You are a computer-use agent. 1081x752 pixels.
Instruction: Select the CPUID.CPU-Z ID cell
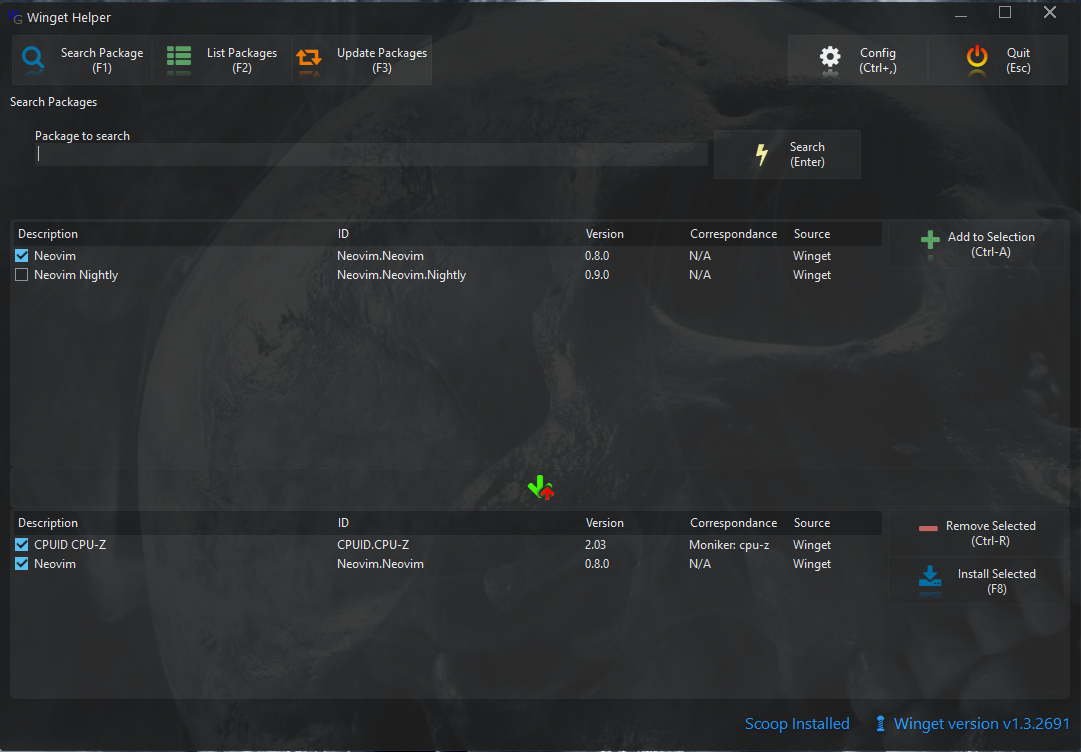pyautogui.click(x=373, y=545)
